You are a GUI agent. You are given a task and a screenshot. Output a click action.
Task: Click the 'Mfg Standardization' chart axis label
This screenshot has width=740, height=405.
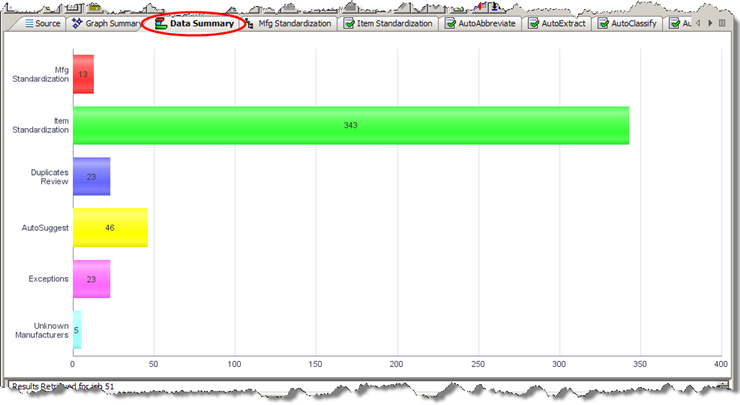click(x=41, y=75)
